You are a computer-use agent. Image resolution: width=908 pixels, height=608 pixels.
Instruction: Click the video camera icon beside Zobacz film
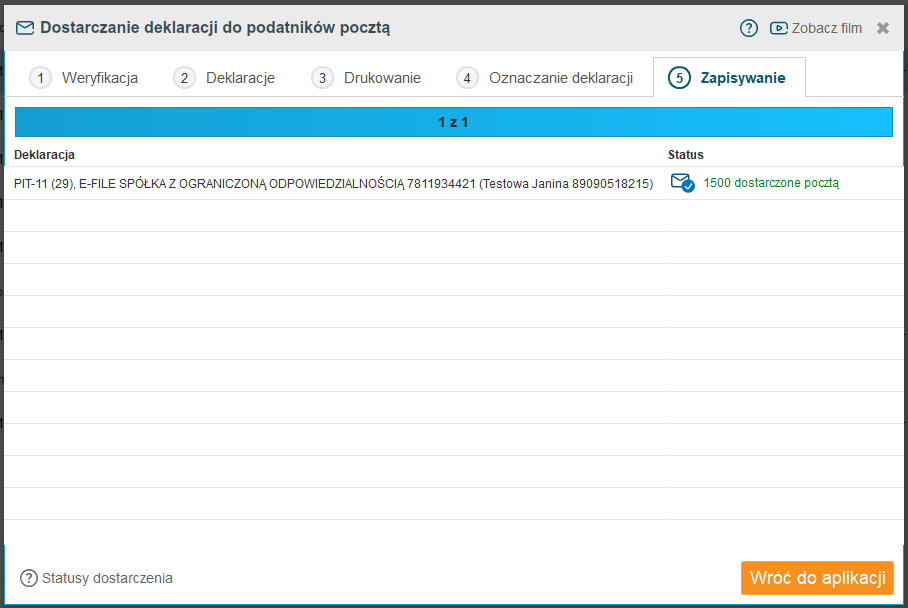click(x=779, y=28)
